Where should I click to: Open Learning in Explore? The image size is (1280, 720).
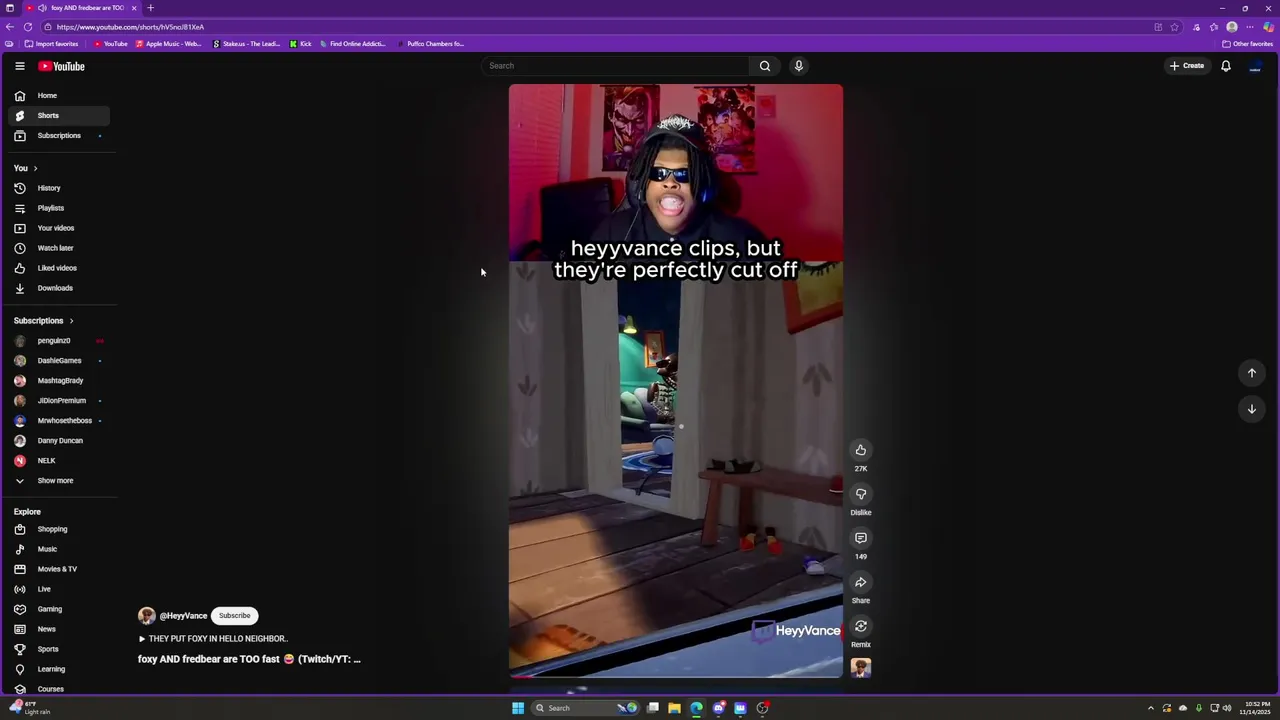pos(60,669)
